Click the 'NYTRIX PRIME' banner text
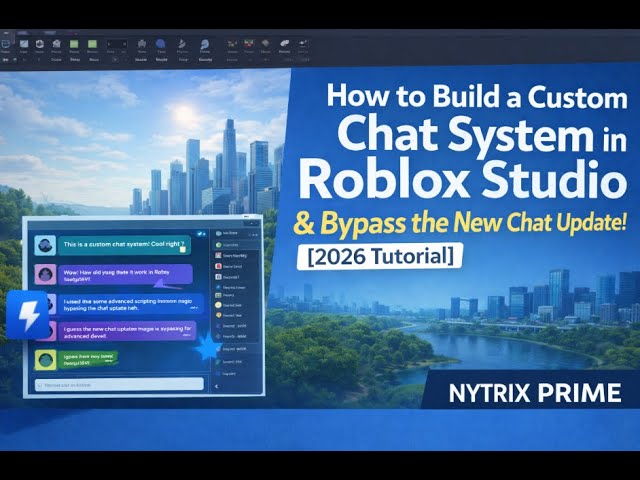 (535, 393)
